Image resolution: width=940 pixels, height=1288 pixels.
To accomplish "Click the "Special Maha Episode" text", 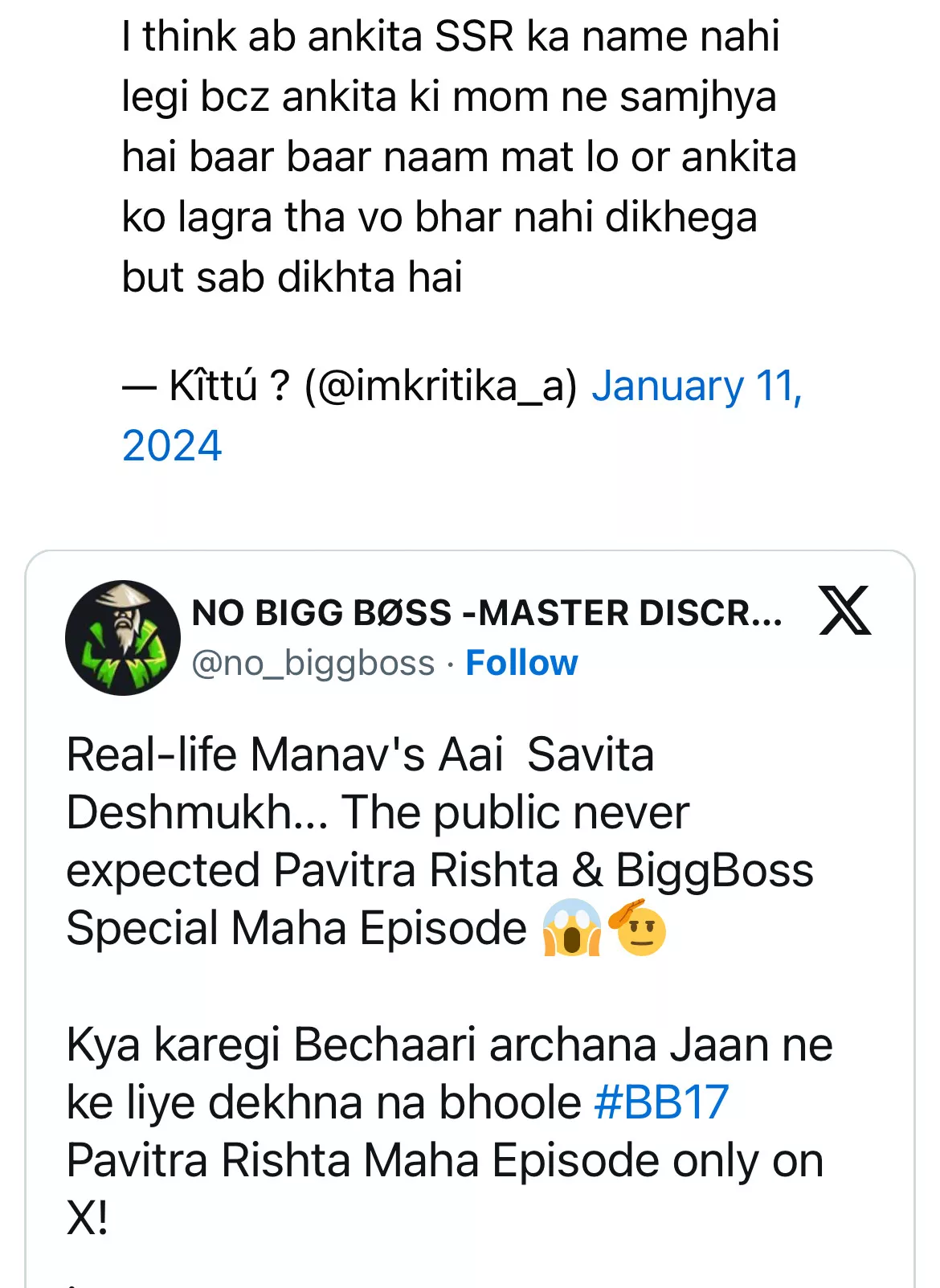I will [x=296, y=929].
